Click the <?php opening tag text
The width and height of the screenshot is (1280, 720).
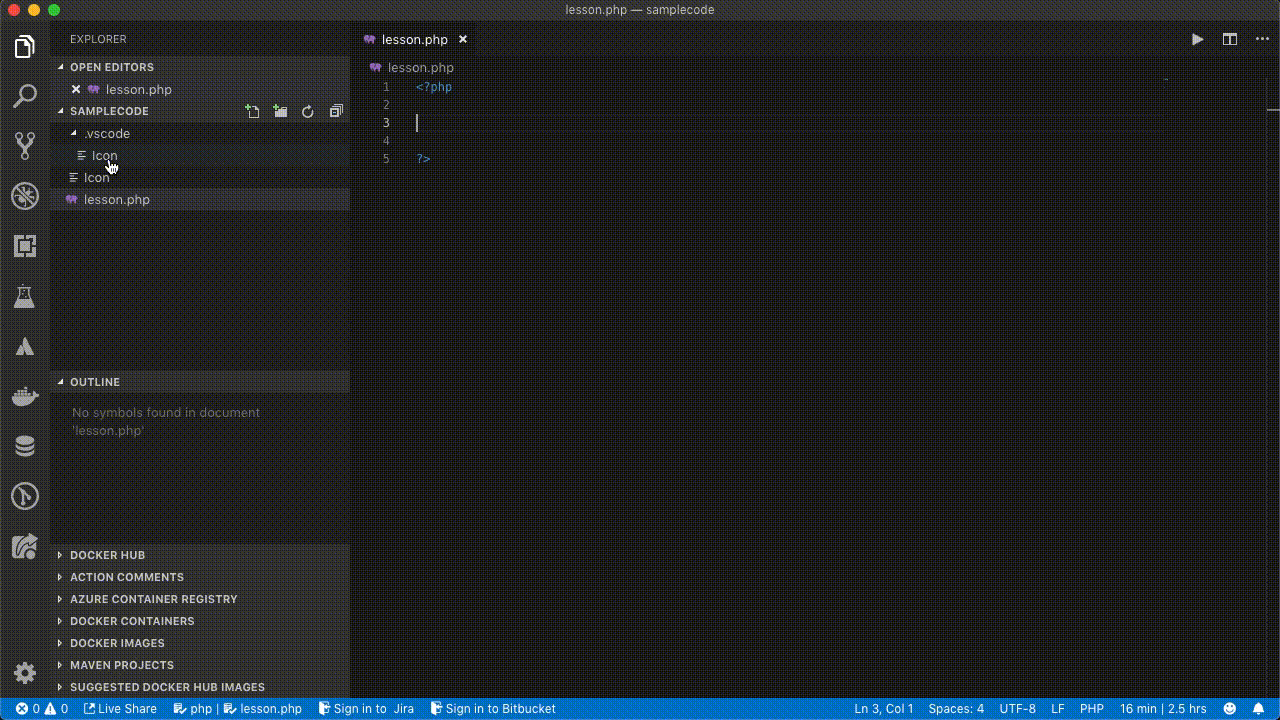434,87
